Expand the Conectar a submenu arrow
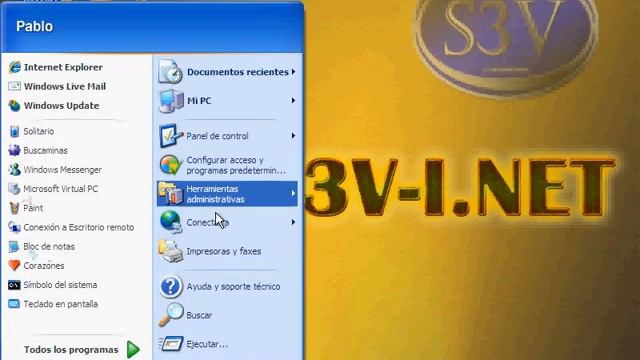 [293, 222]
